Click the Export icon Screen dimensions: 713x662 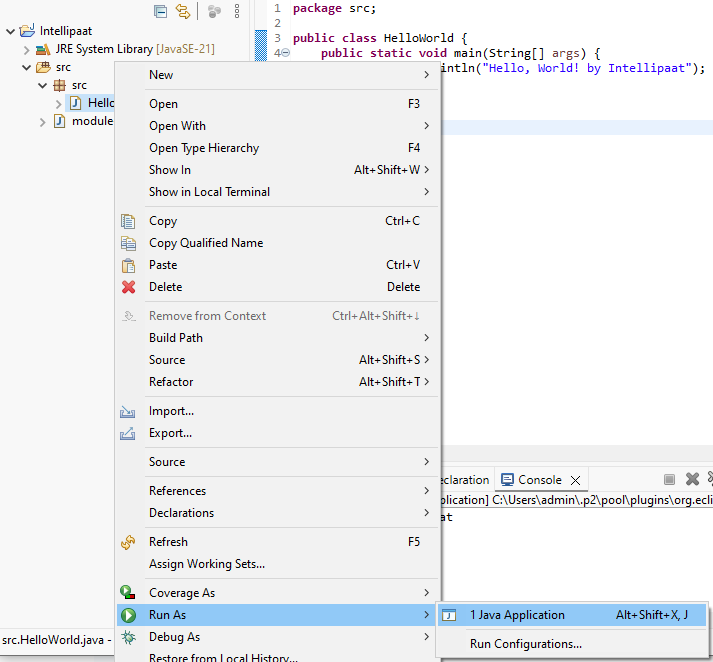[x=127, y=433]
